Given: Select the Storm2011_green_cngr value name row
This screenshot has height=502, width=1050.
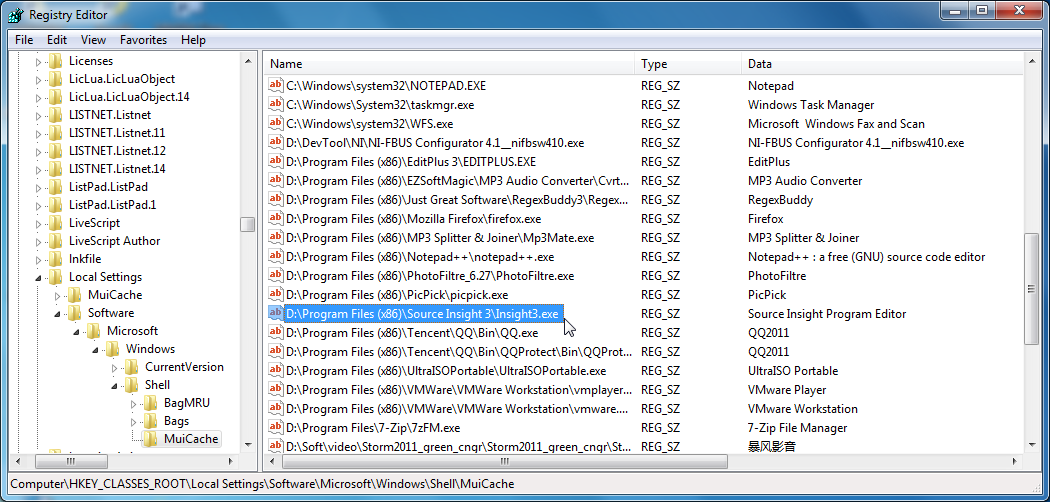Looking at the screenshot, I should coord(459,446).
